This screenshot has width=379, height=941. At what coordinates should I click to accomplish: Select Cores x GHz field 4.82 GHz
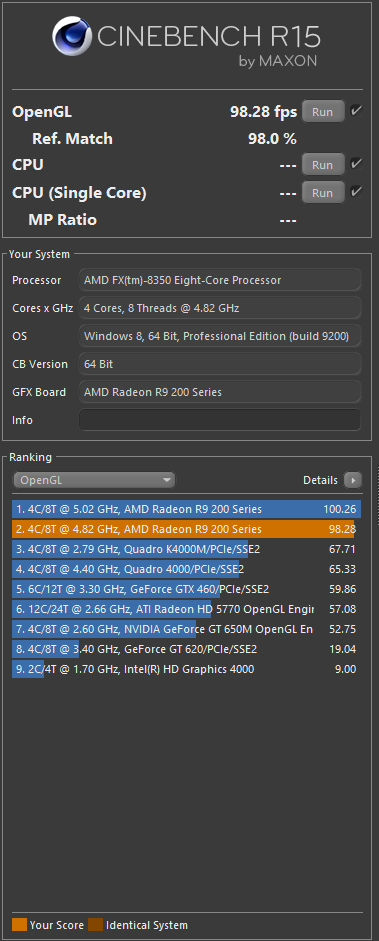click(219, 308)
